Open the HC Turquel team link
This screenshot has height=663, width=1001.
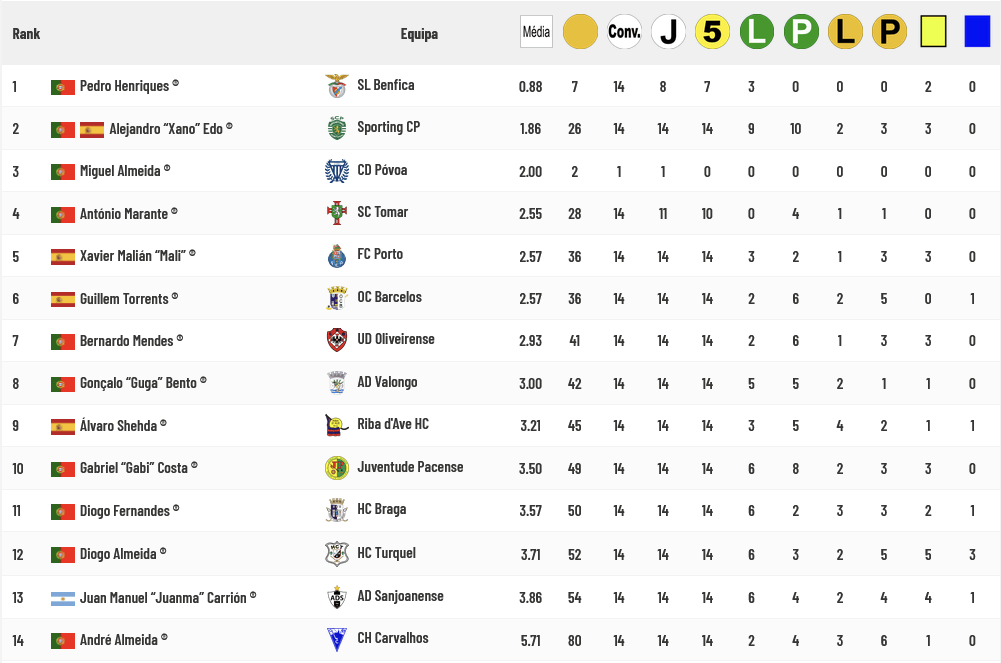coord(386,553)
